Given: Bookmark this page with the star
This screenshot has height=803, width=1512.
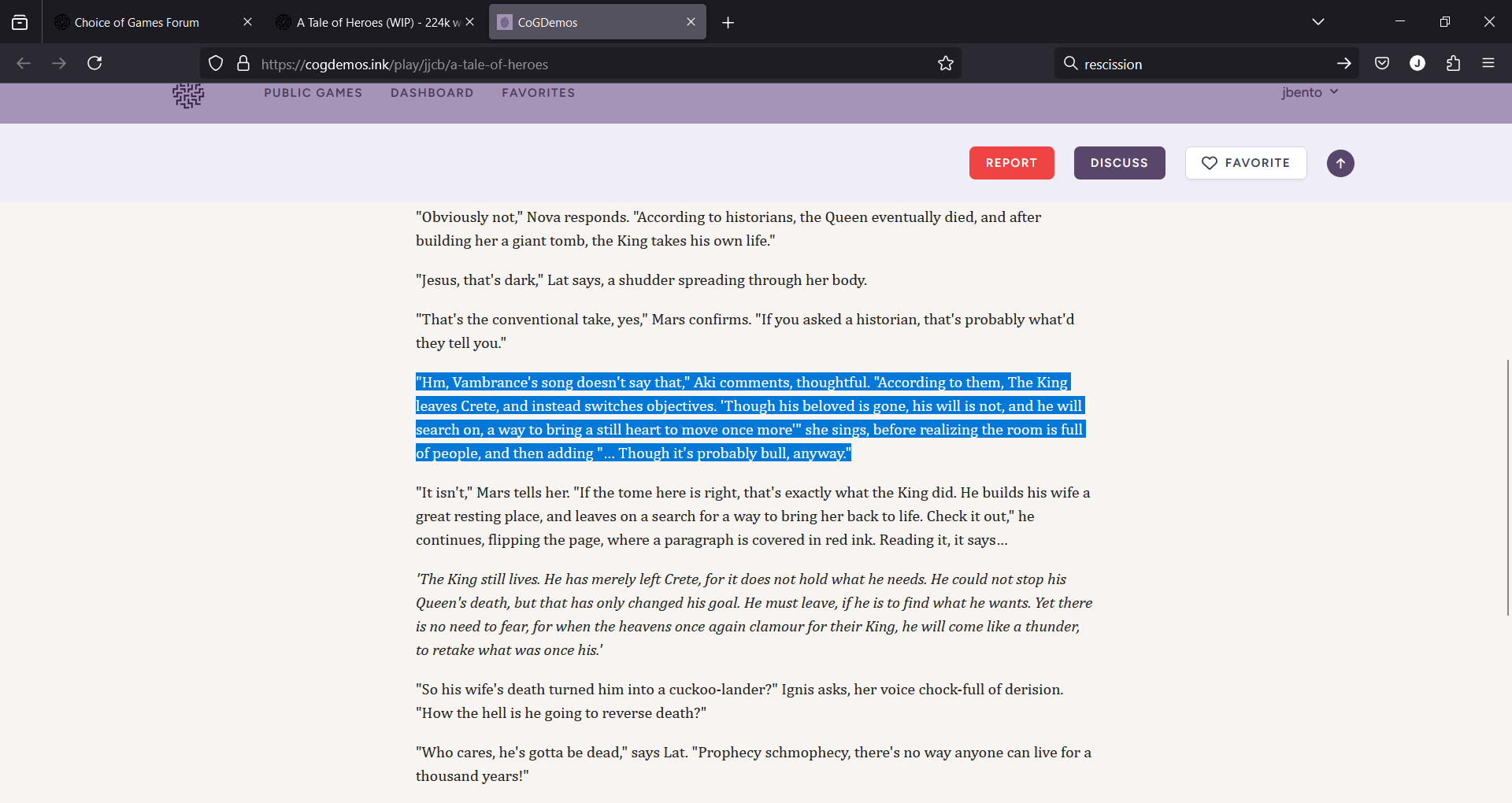Looking at the screenshot, I should click(x=946, y=64).
